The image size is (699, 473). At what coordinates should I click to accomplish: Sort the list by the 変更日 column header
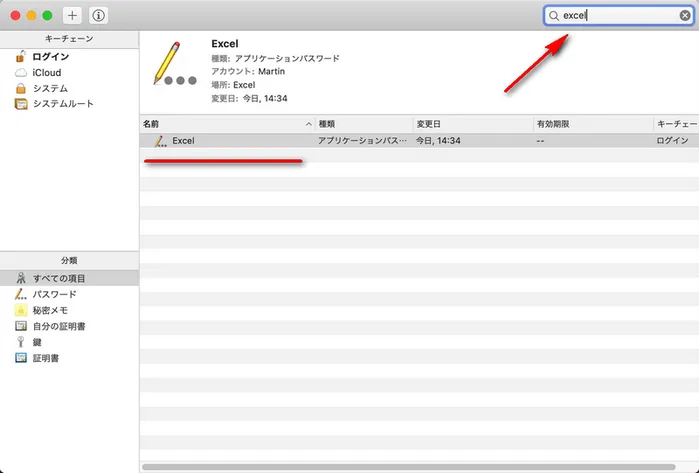[x=473, y=124]
